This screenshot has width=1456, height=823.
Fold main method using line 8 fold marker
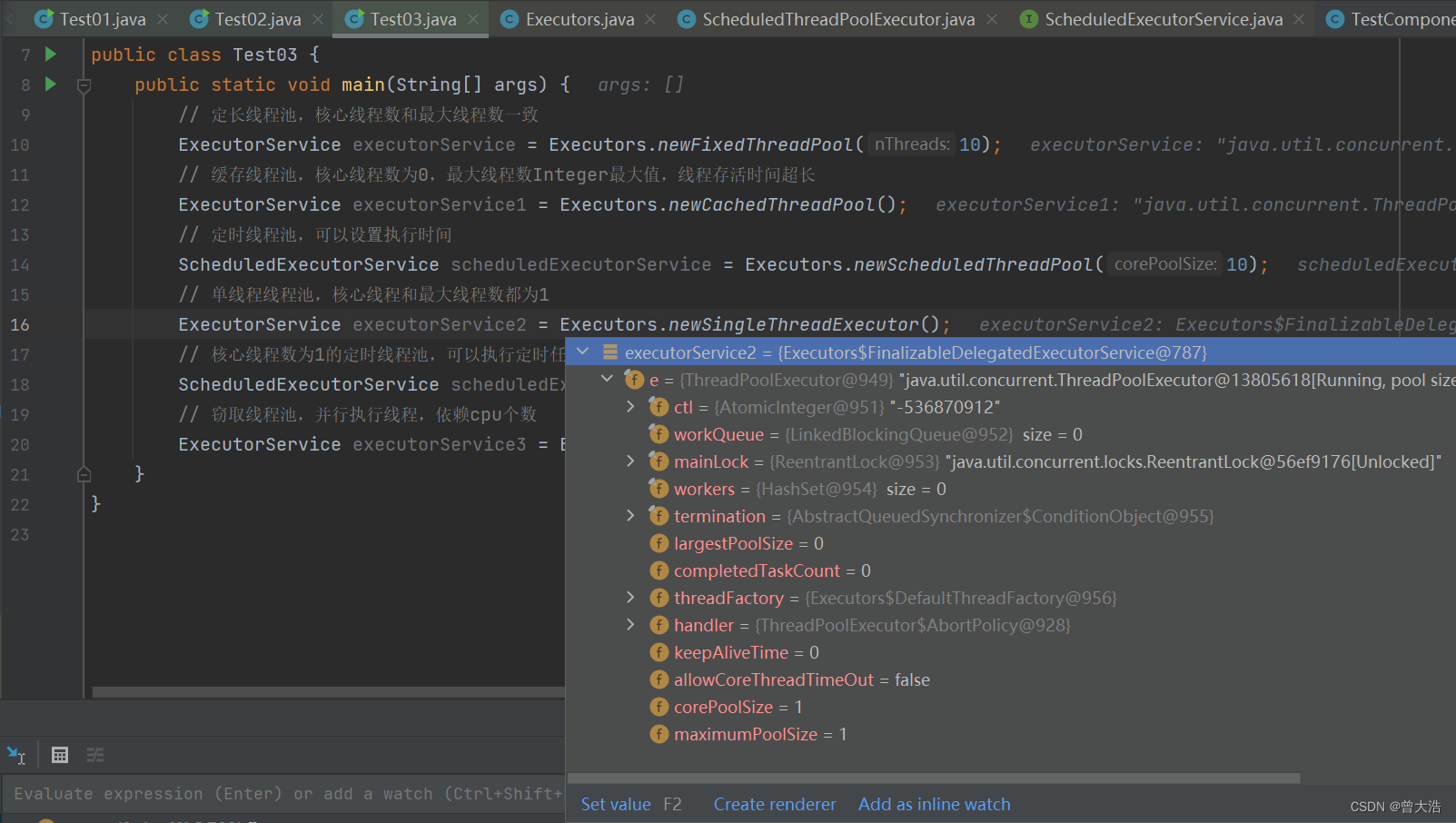click(x=84, y=85)
